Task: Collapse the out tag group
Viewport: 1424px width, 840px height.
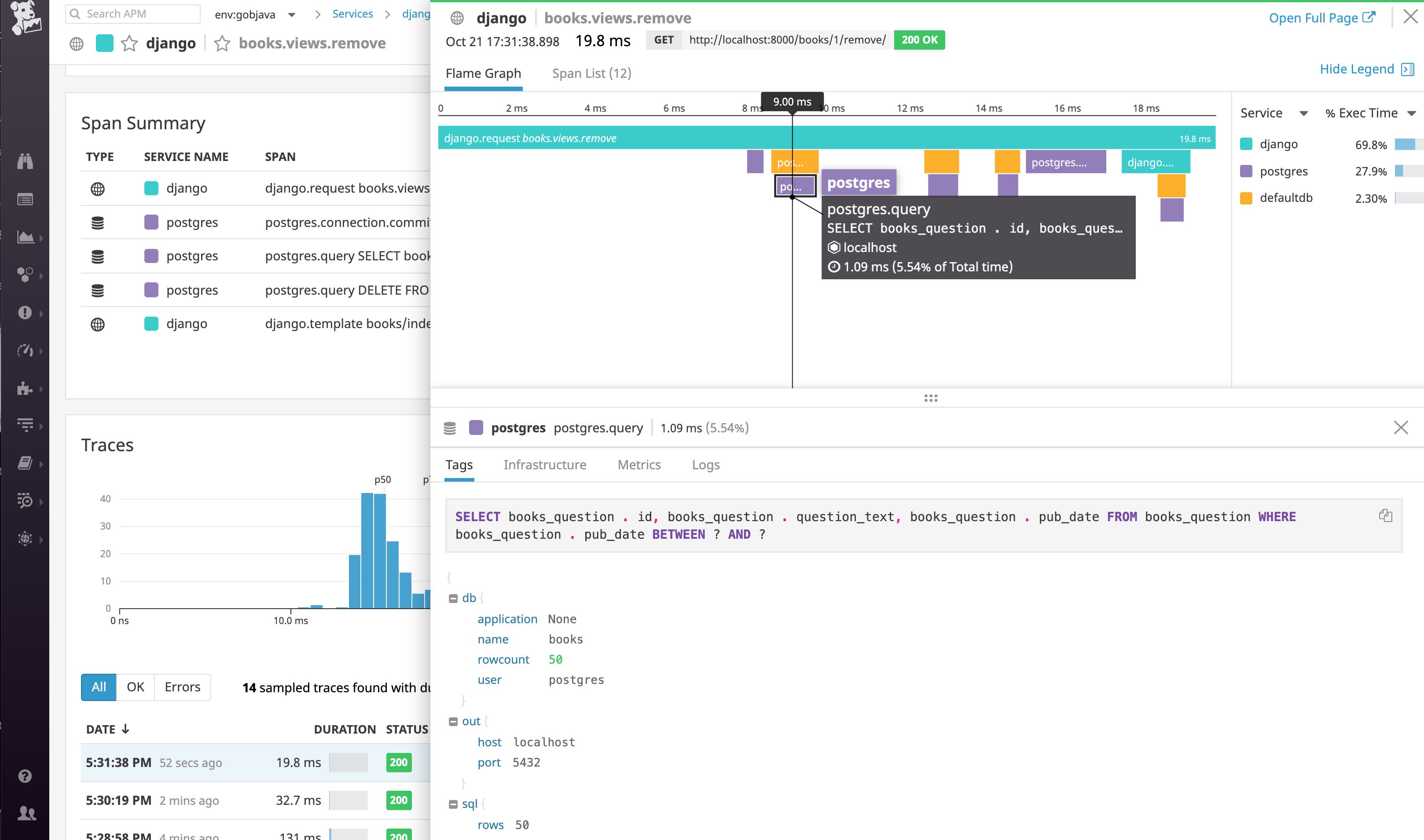Action: pos(453,721)
